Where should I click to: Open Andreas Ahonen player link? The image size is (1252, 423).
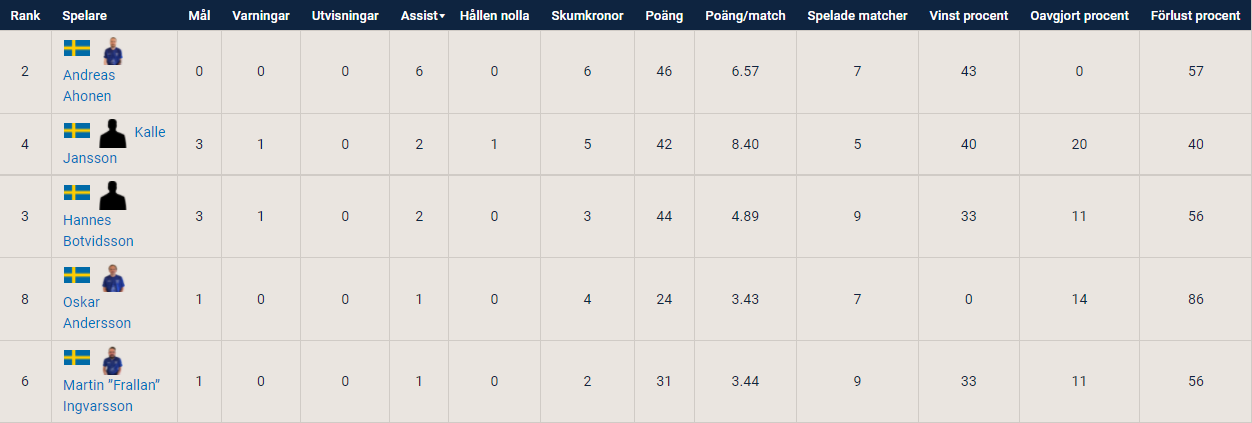pos(88,86)
